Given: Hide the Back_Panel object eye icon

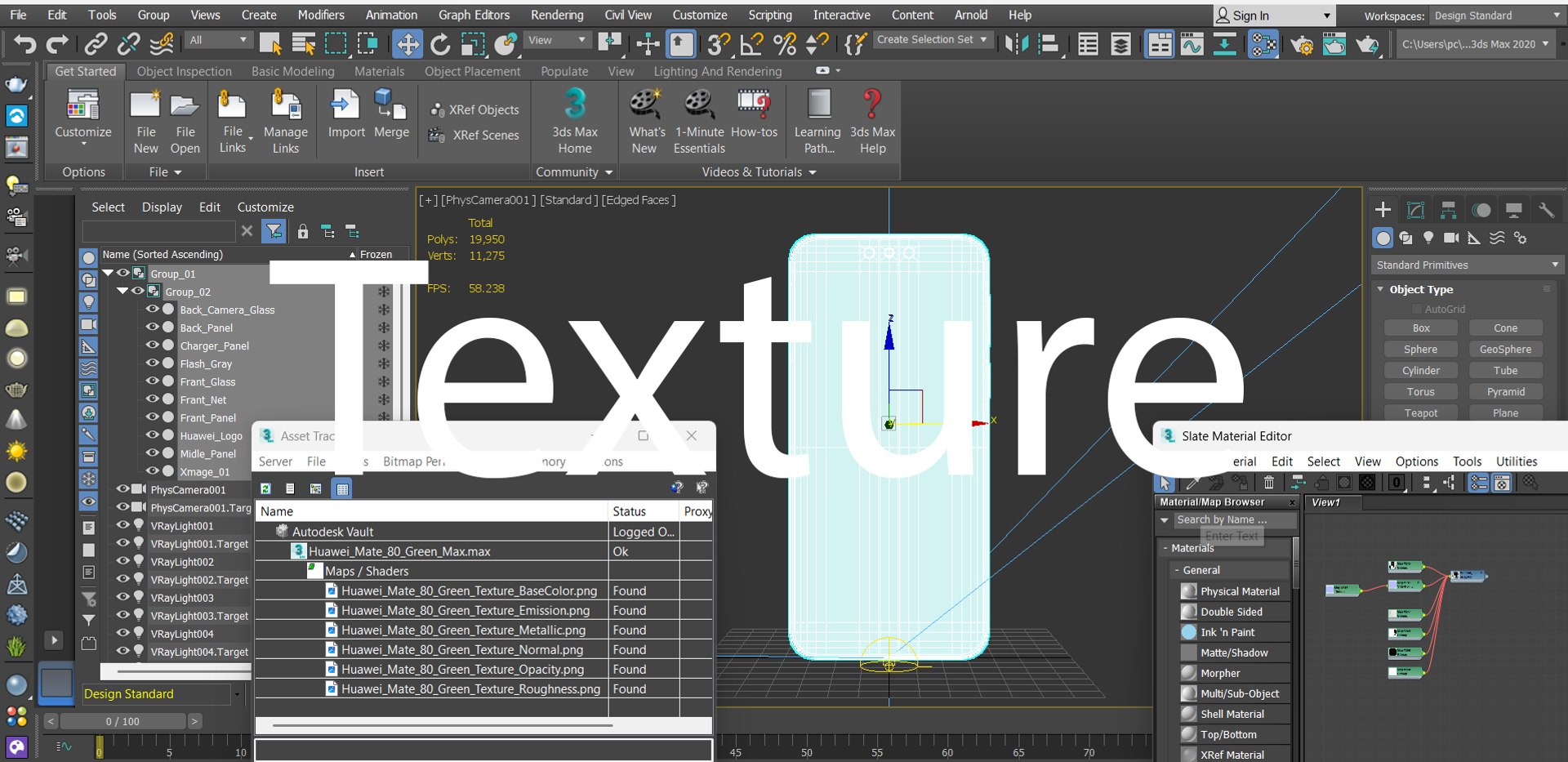Looking at the screenshot, I should (152, 328).
